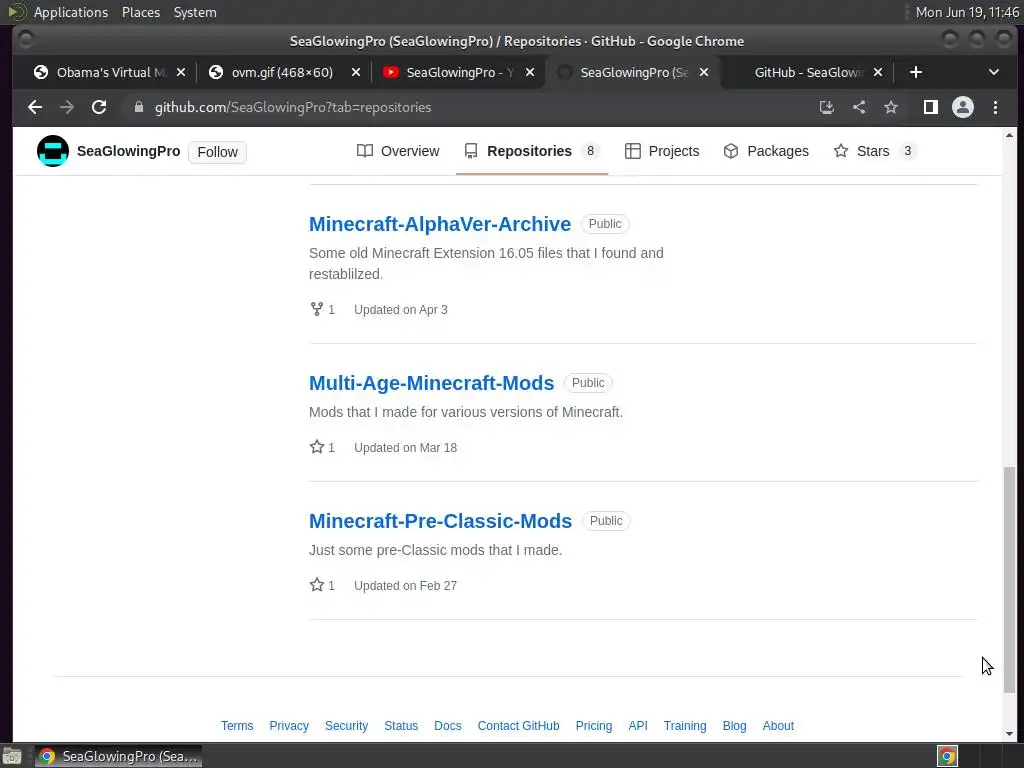Click the scrollbar up arrow
This screenshot has height=768, width=1024.
1010,135
